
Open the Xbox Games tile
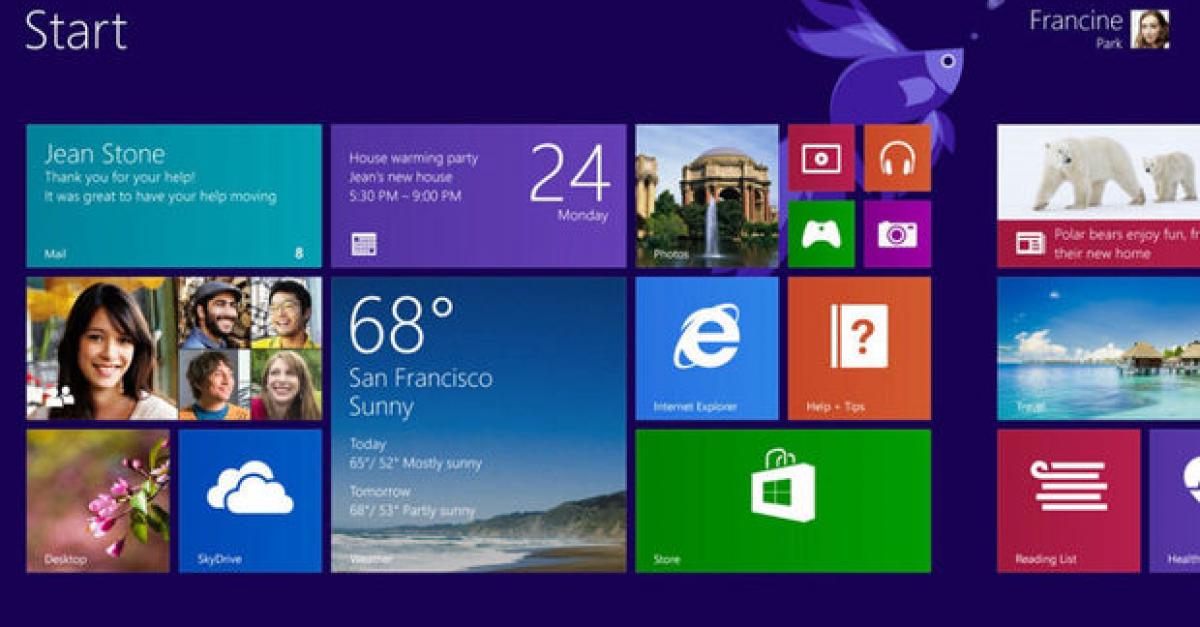[821, 234]
